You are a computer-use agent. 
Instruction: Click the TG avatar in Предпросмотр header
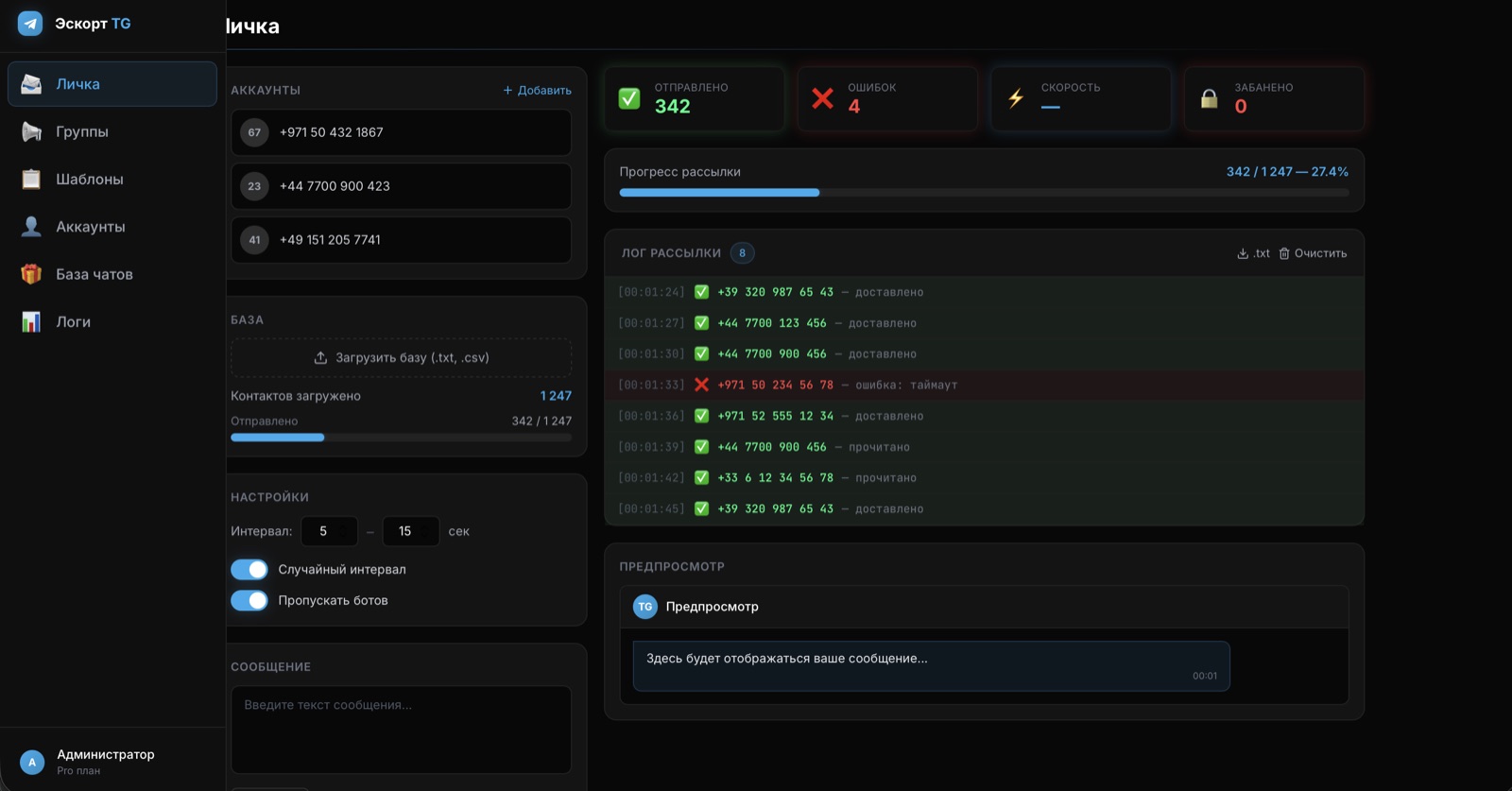tap(645, 607)
